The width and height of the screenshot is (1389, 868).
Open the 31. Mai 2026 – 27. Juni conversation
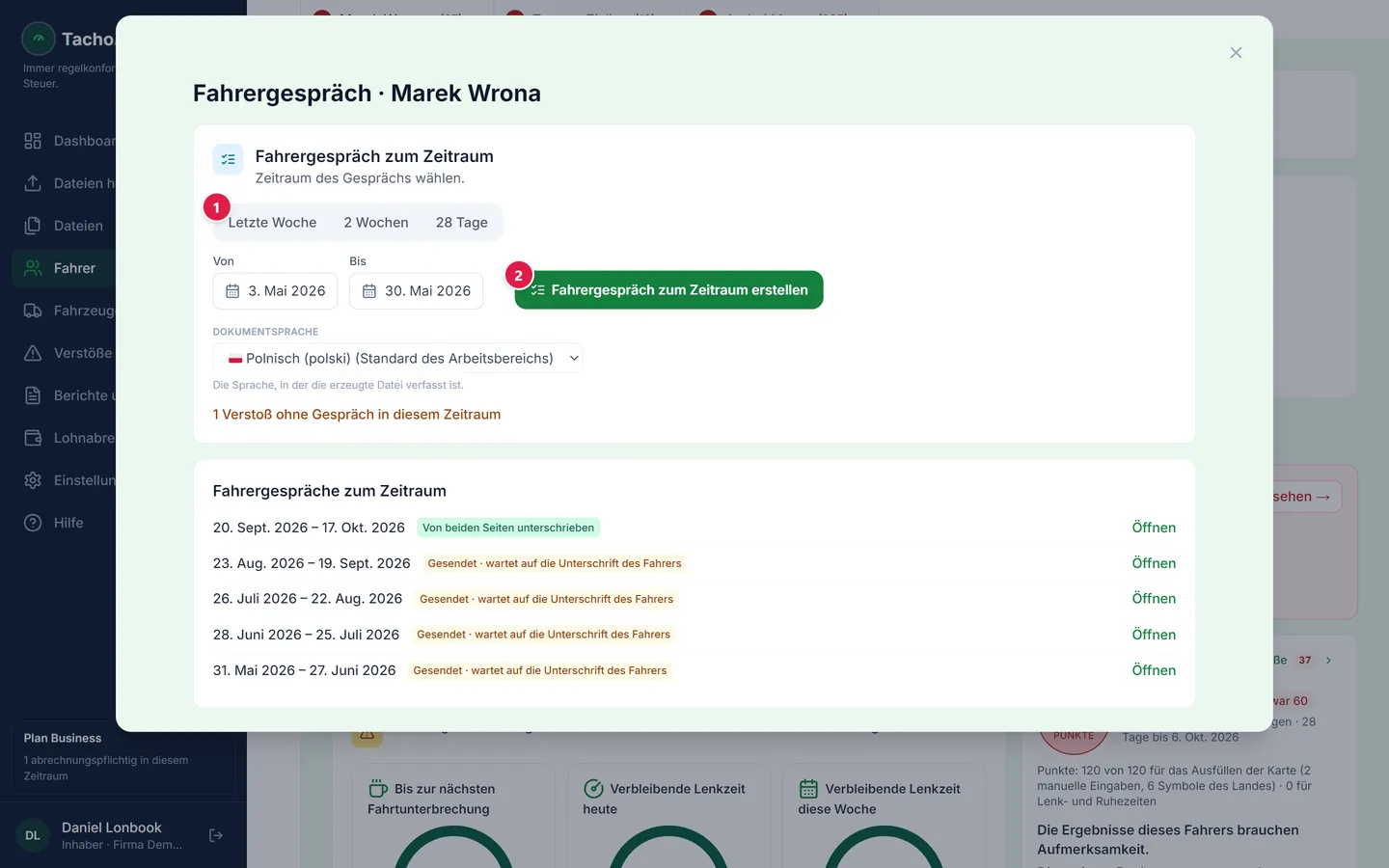pyautogui.click(x=1154, y=670)
